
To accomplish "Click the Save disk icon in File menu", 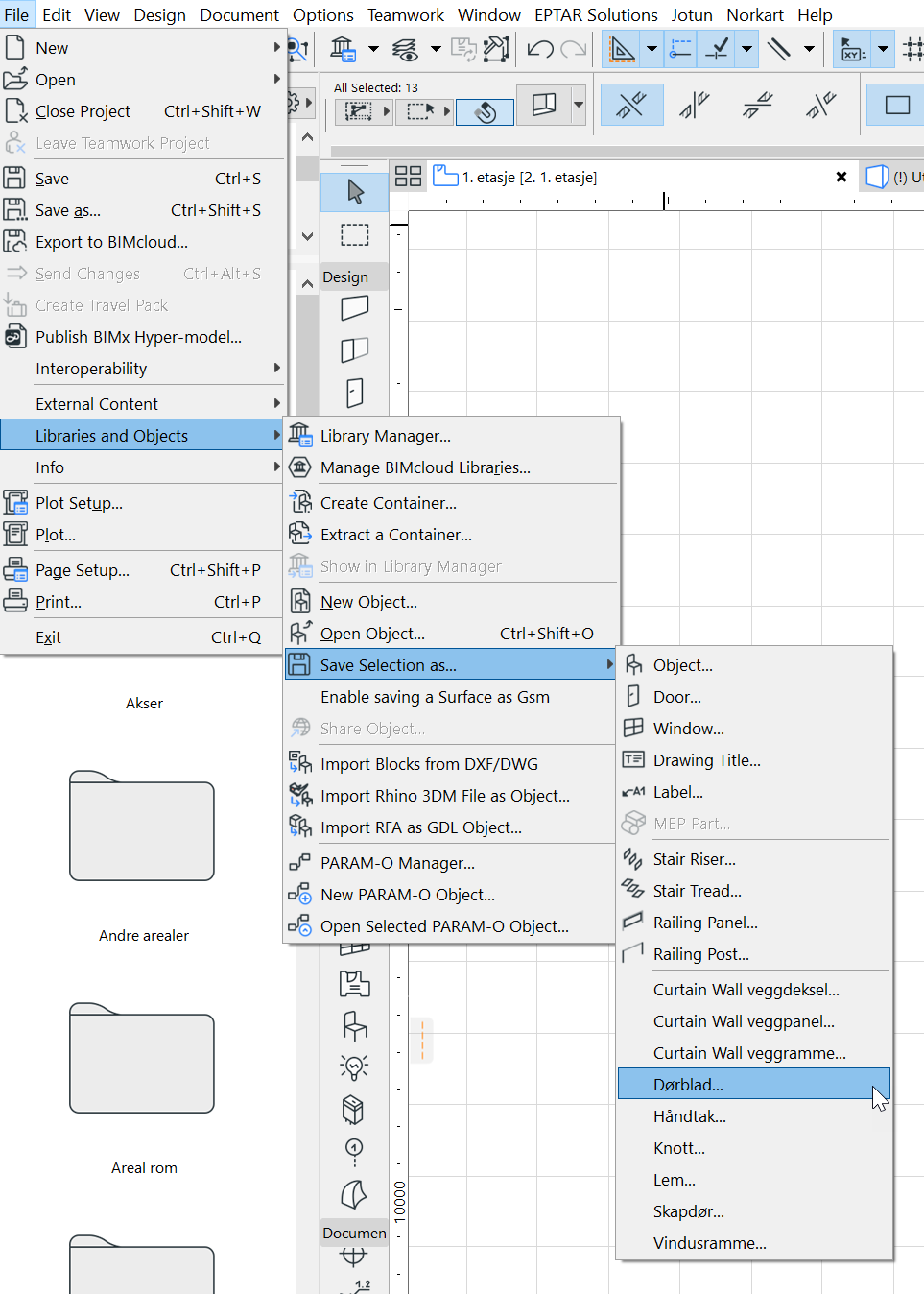I will 14,178.
